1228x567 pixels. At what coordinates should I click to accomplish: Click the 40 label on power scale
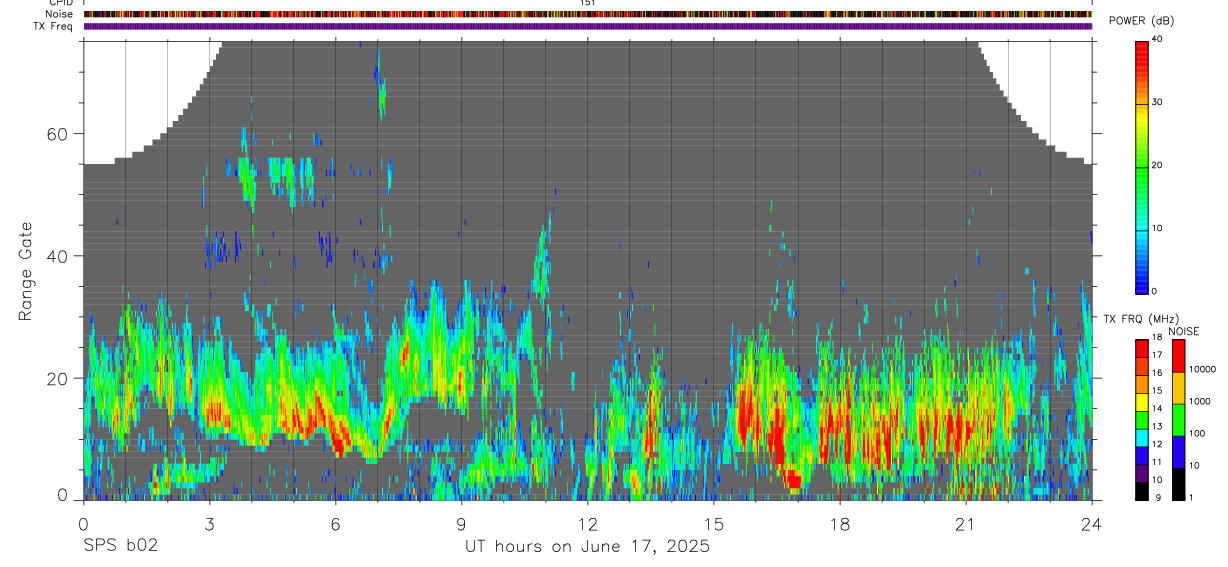[1156, 38]
